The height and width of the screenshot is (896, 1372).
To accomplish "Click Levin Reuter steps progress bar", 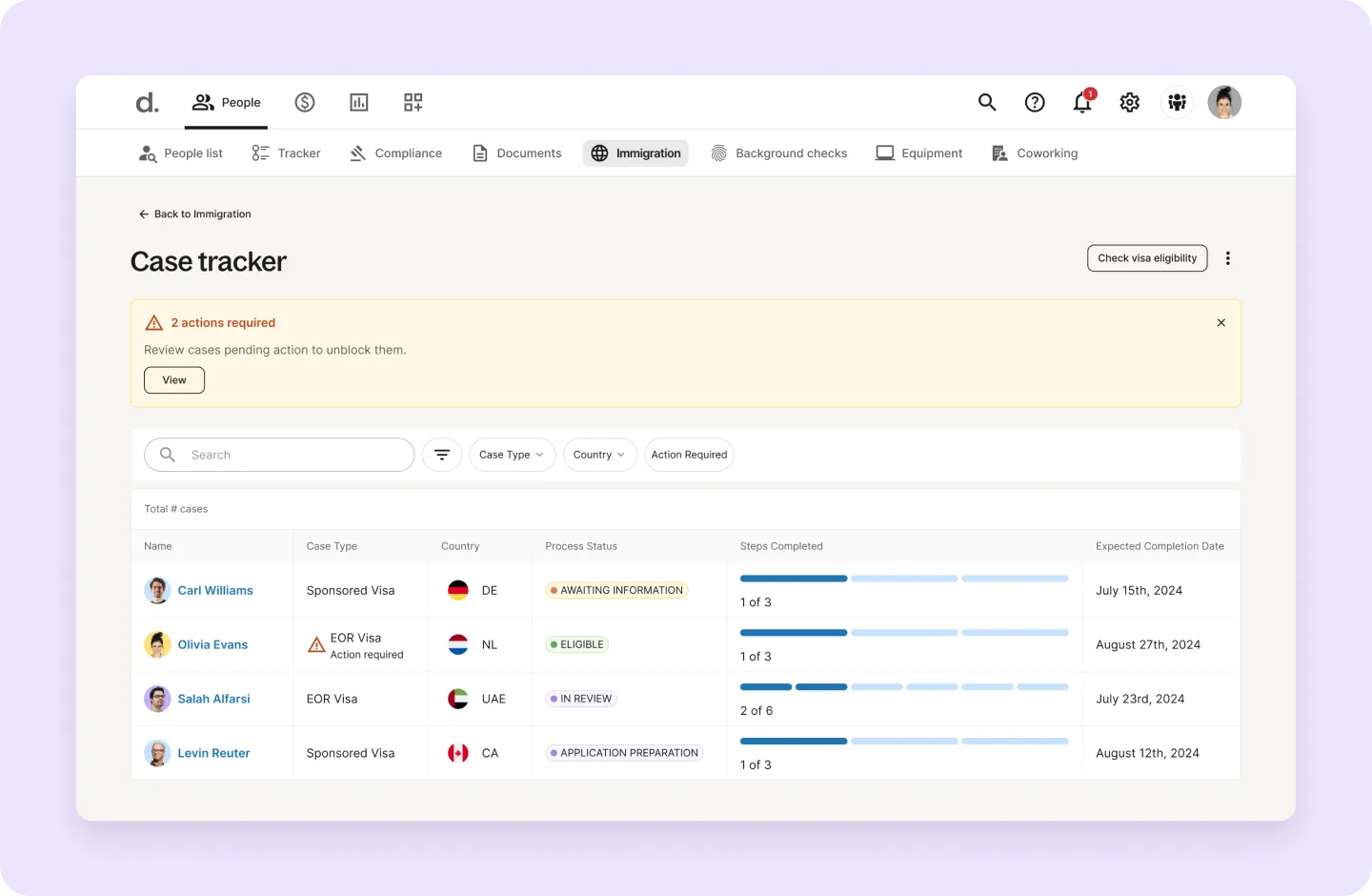I will [x=904, y=742].
